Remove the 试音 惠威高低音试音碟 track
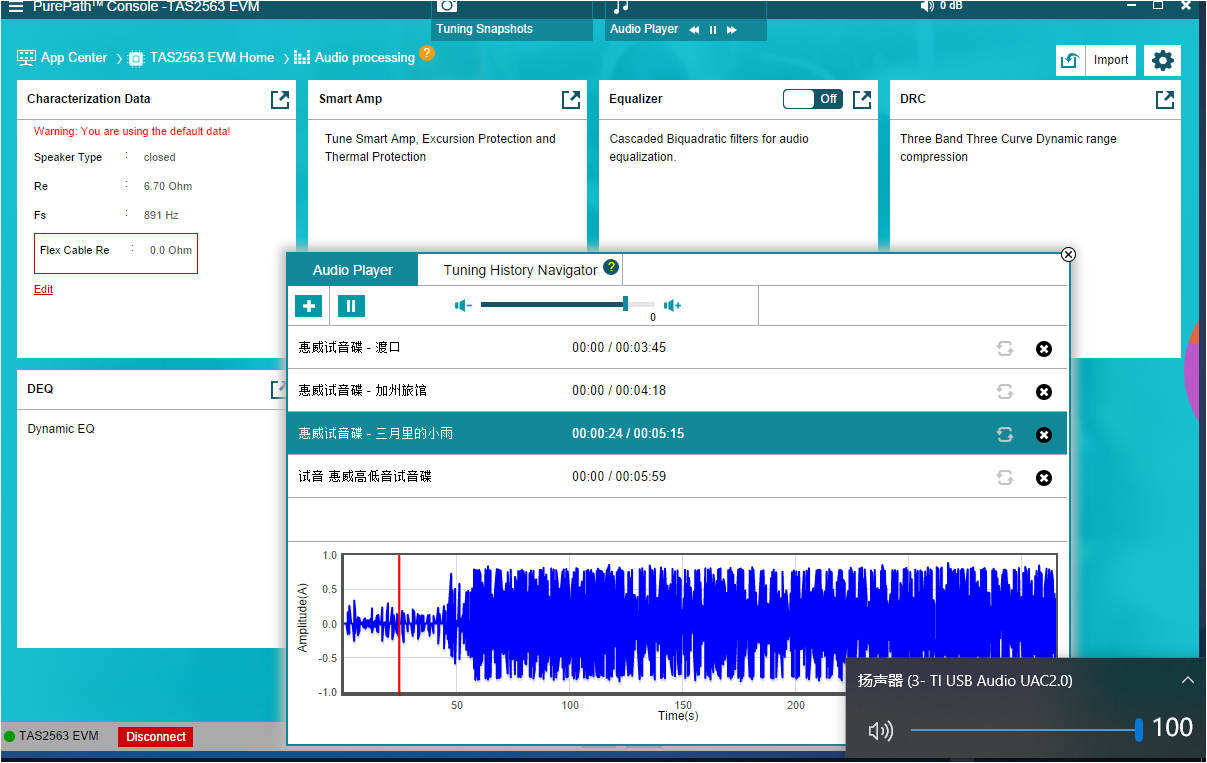1207x763 pixels. coord(1044,478)
